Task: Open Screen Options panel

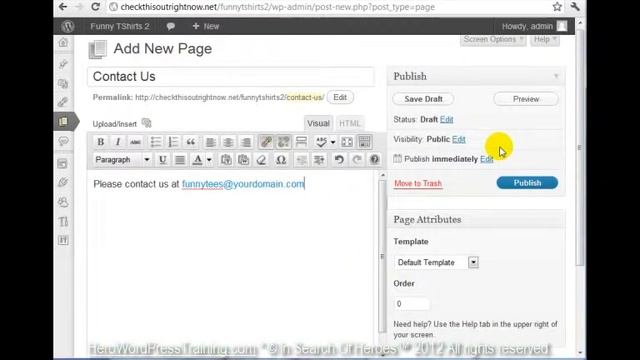Action: 493,40
